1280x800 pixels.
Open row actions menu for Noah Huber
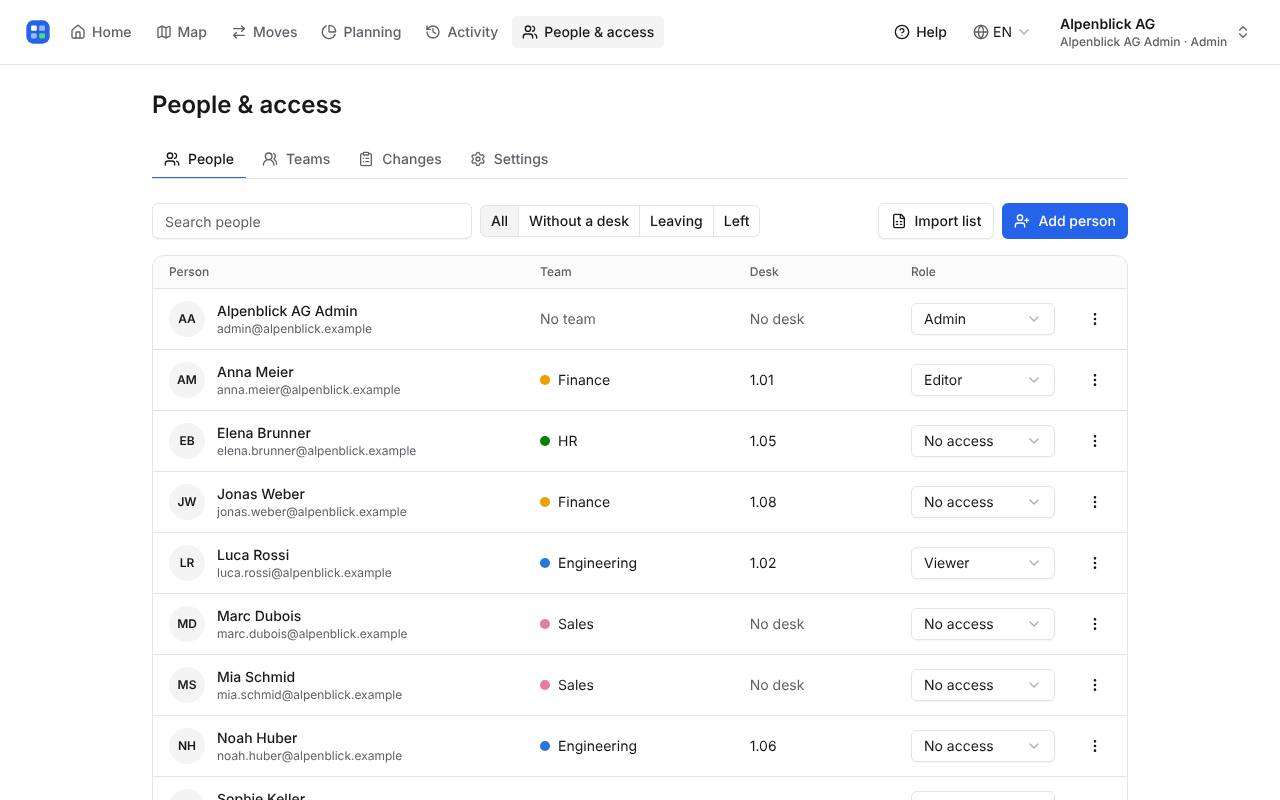pyautogui.click(x=1095, y=746)
